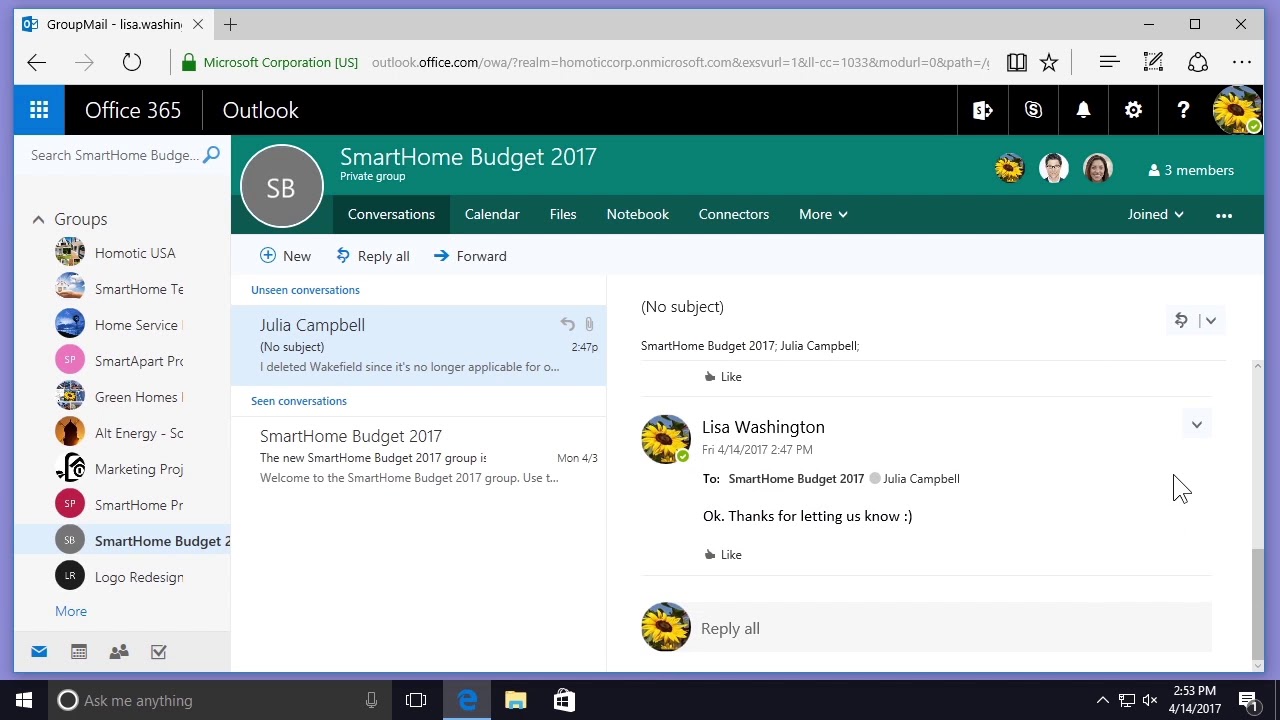Viewport: 1280px width, 720px height.
Task: Click the SB group avatar
Action: point(282,186)
